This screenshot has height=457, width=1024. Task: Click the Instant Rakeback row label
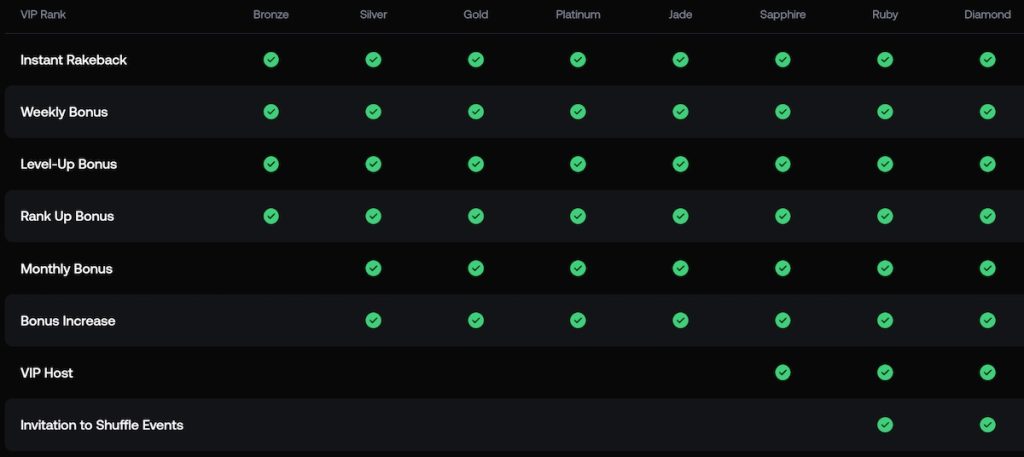pos(74,60)
